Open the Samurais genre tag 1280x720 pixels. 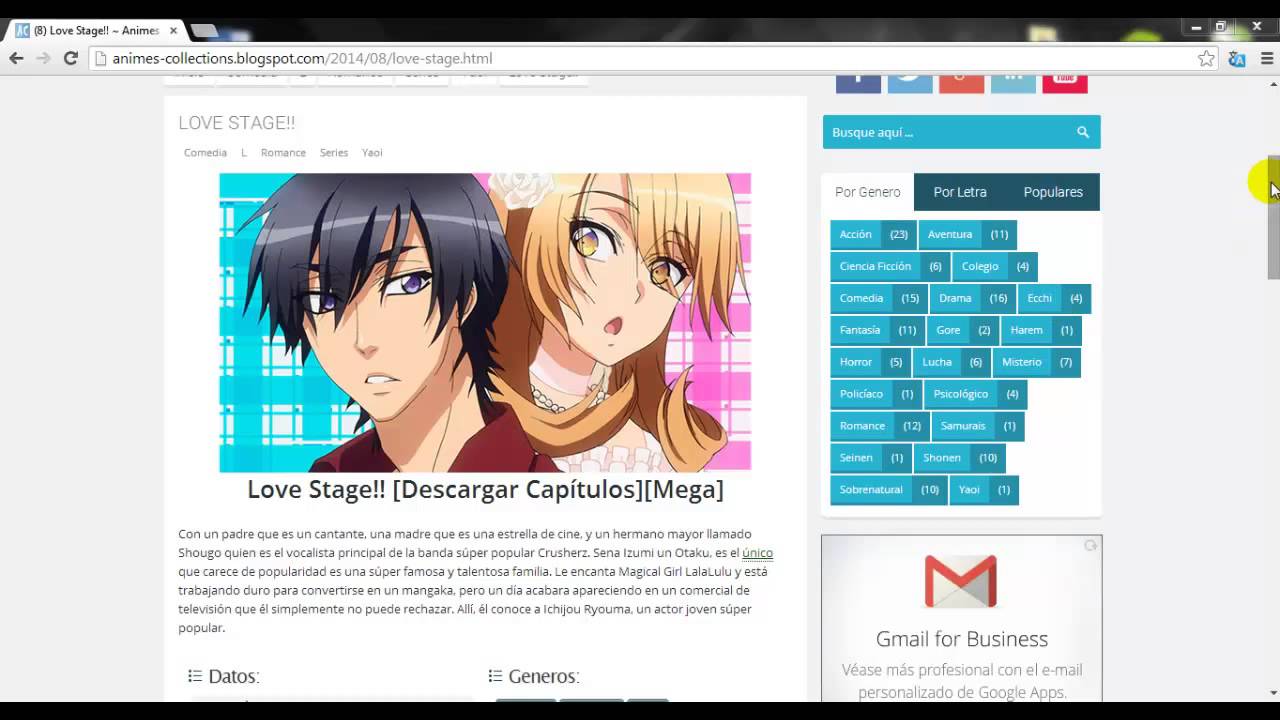click(x=977, y=426)
